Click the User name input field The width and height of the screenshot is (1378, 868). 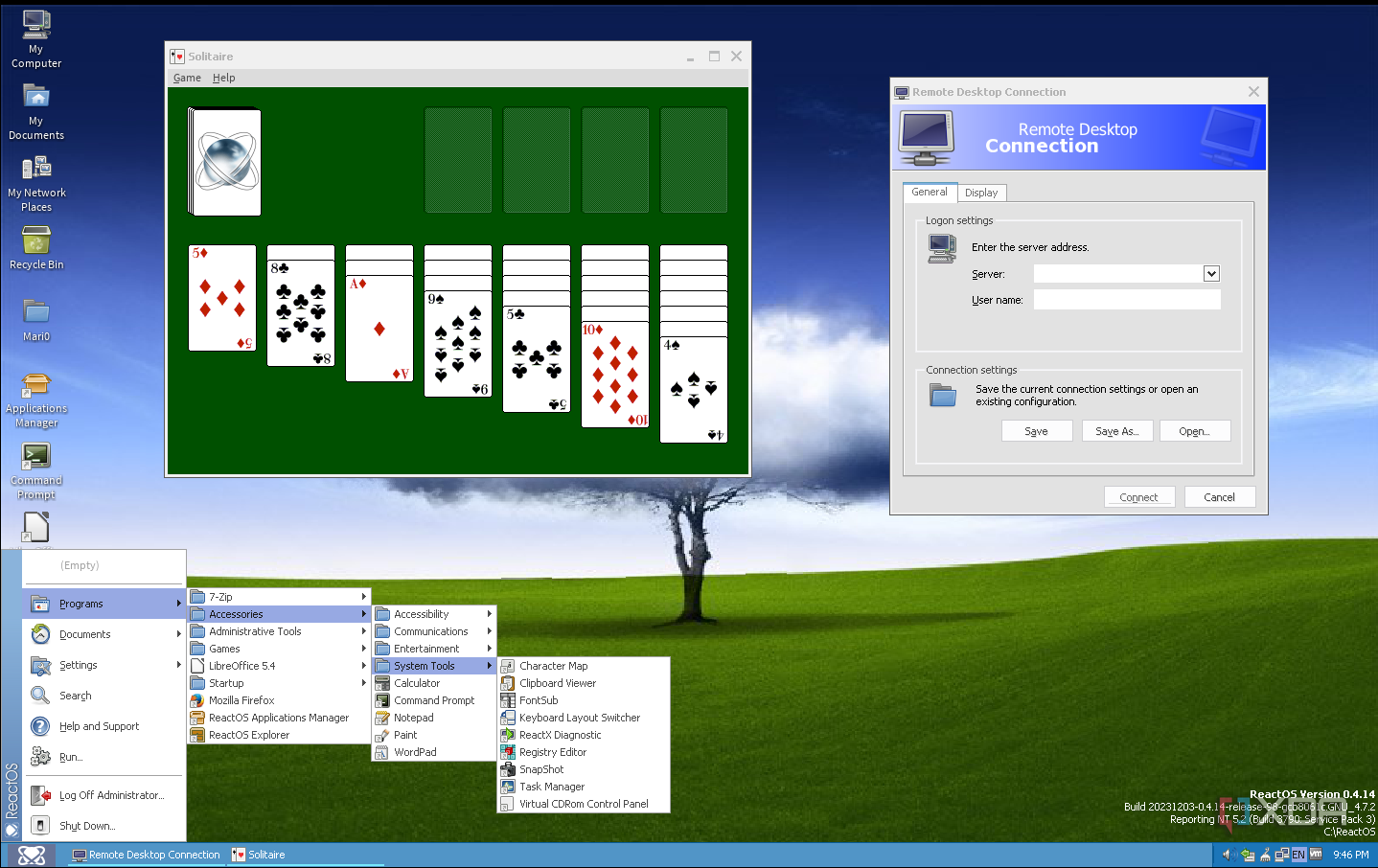[1126, 300]
